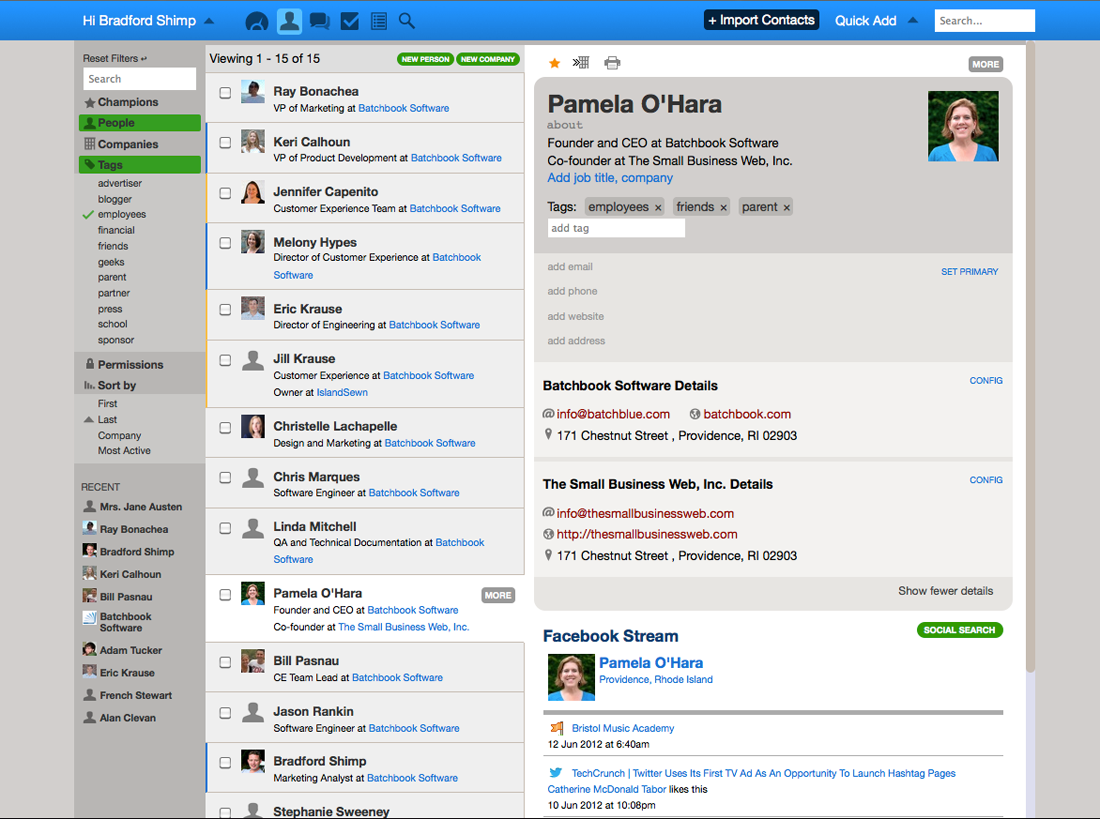Open the lists icon in top bar

click(379, 21)
